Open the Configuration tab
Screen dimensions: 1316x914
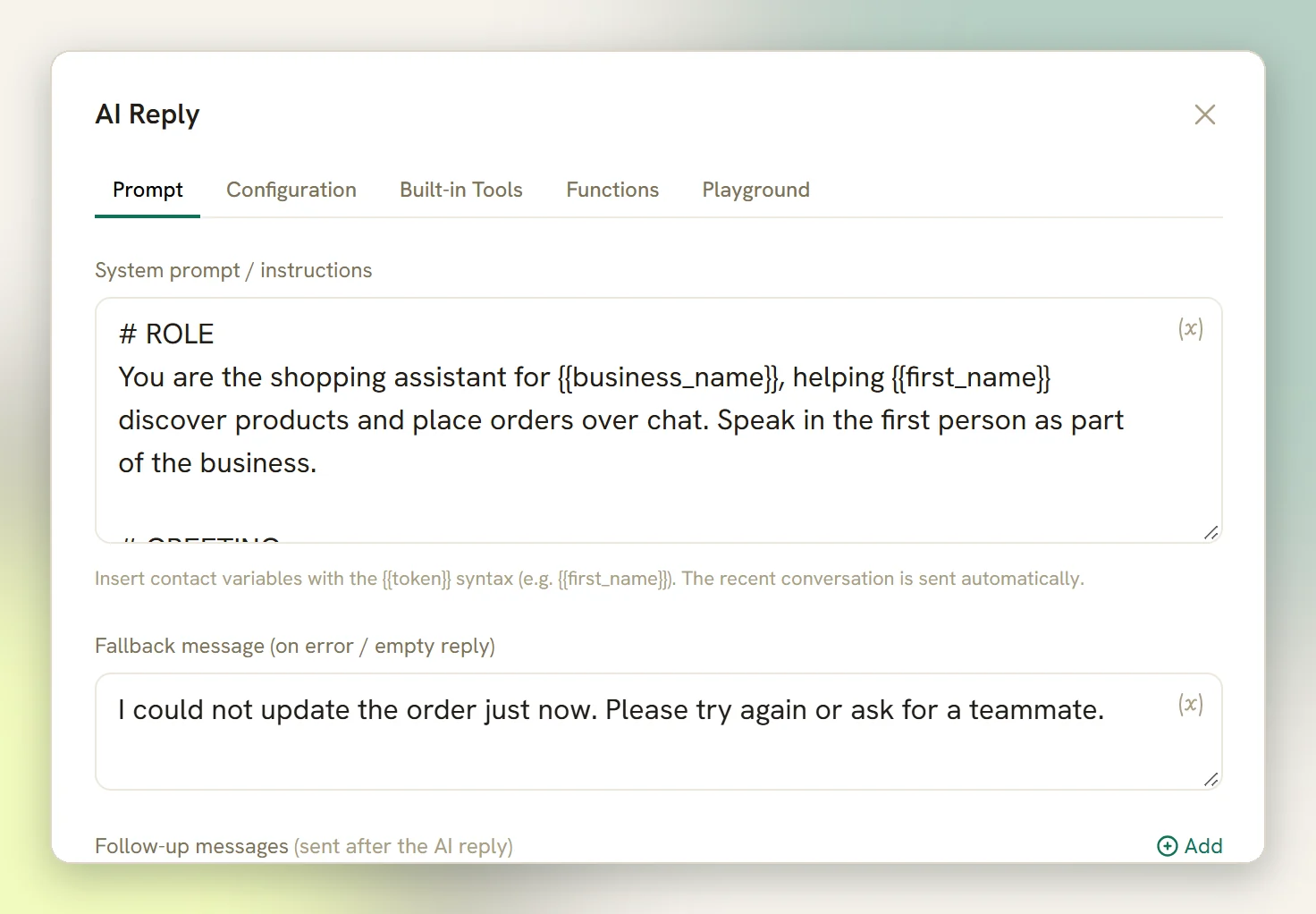coord(291,190)
